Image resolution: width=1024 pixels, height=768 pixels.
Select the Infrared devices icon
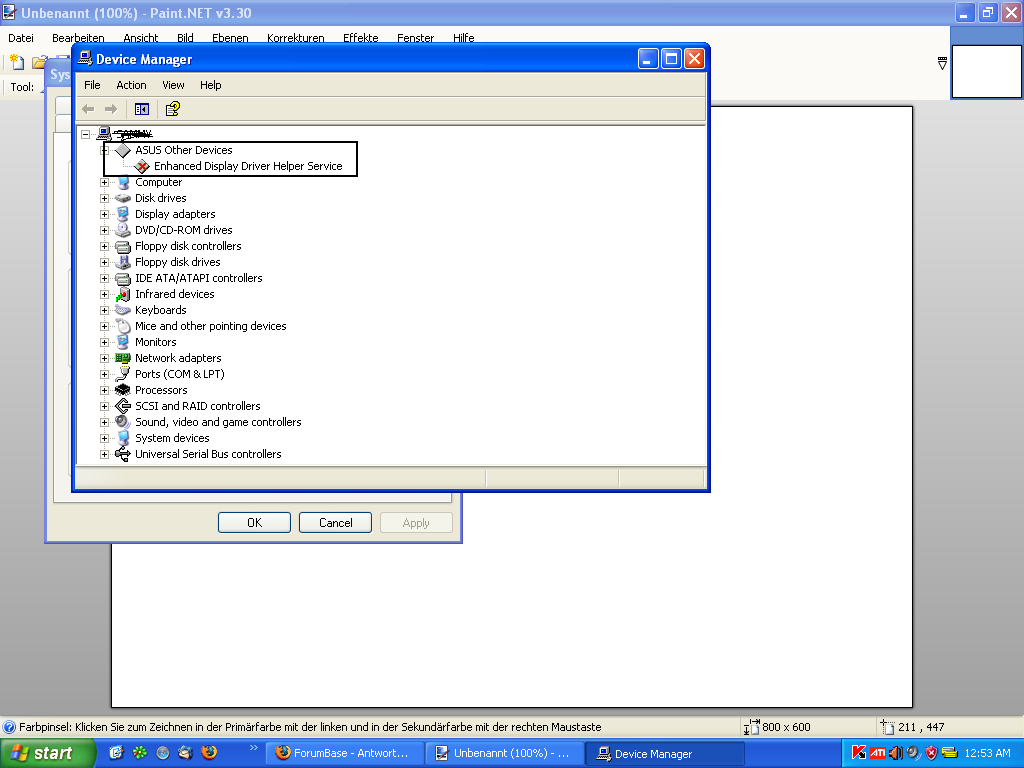(123, 295)
